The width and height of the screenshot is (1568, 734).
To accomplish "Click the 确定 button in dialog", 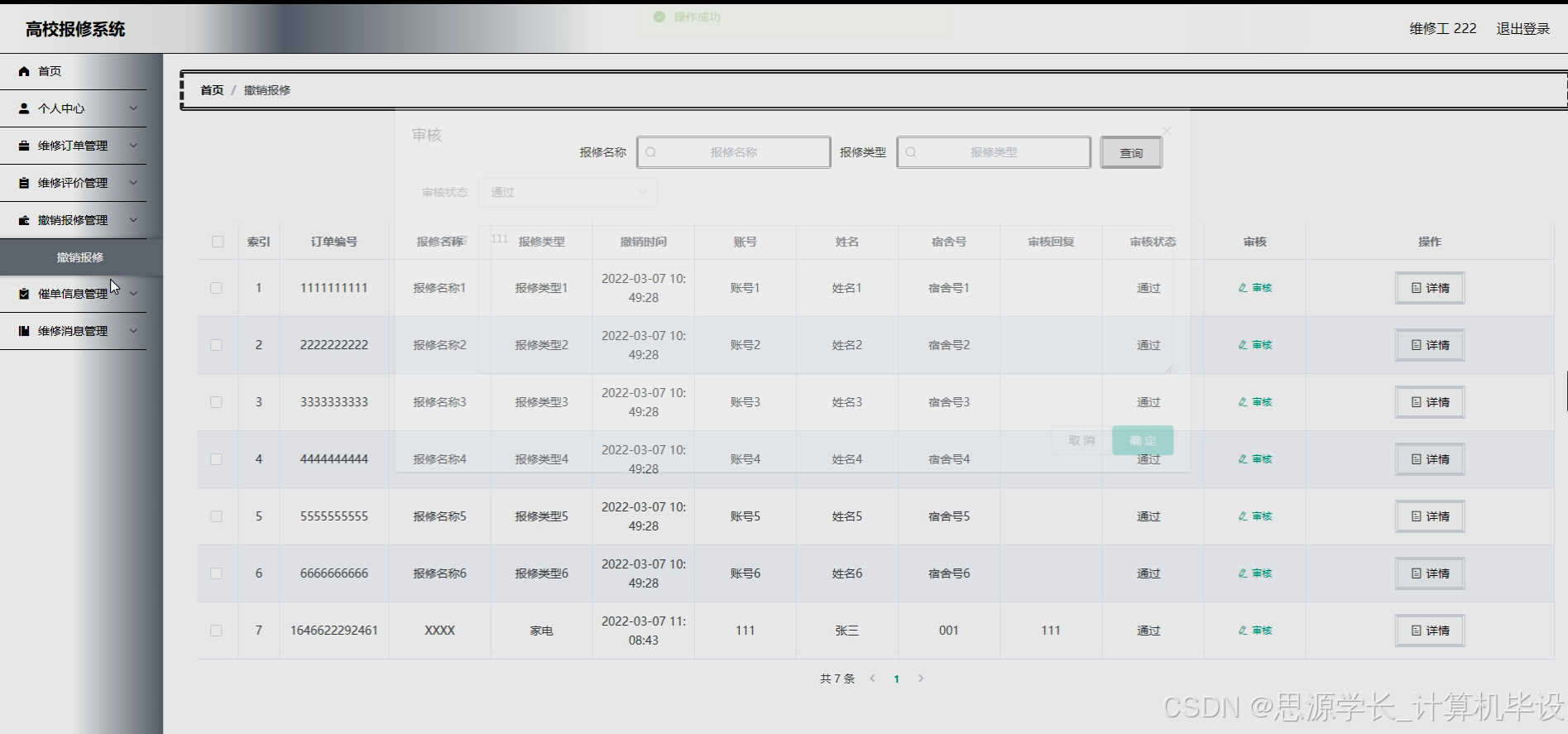I will click(1143, 440).
